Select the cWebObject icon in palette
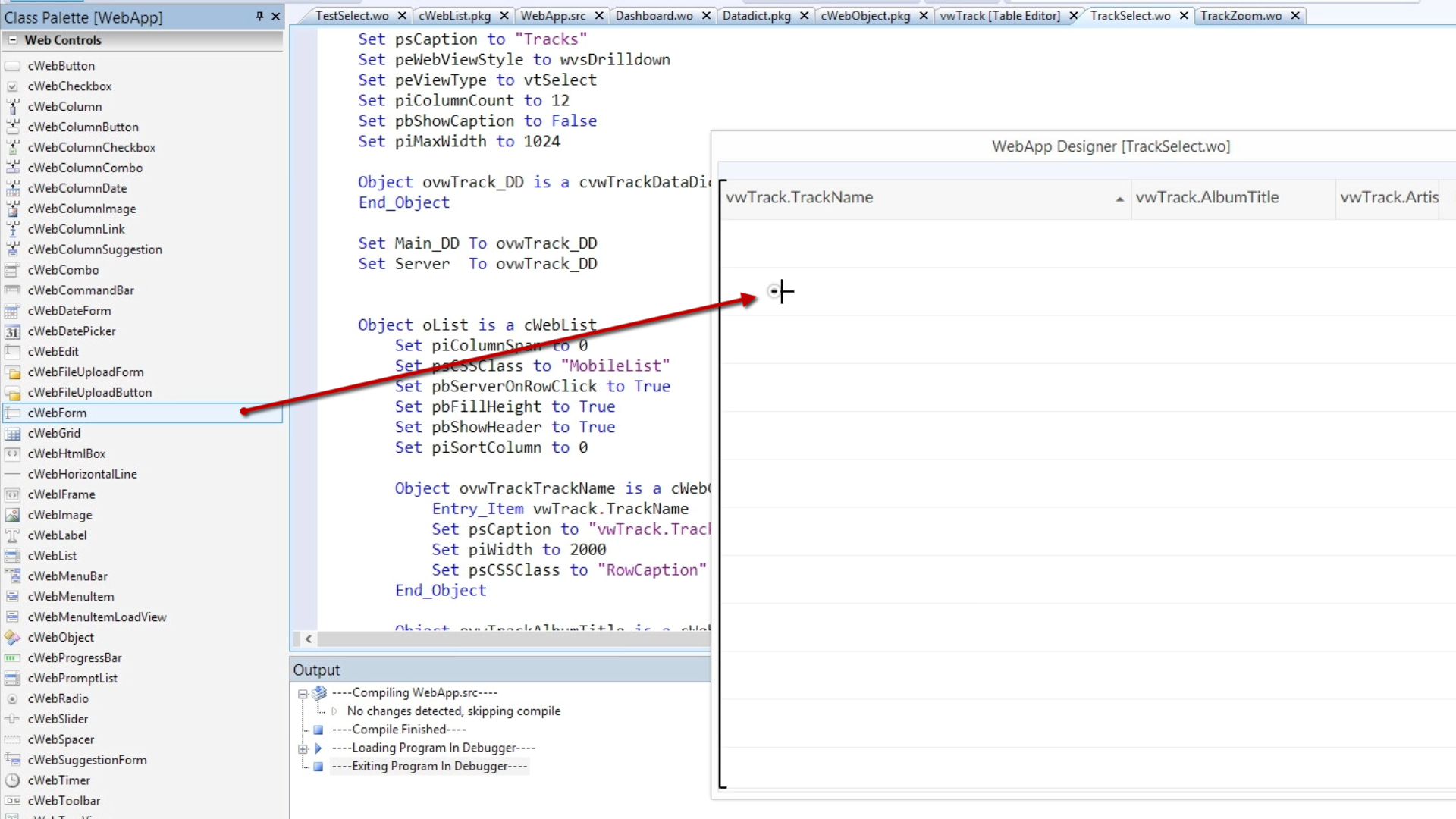1456x819 pixels. click(13, 638)
